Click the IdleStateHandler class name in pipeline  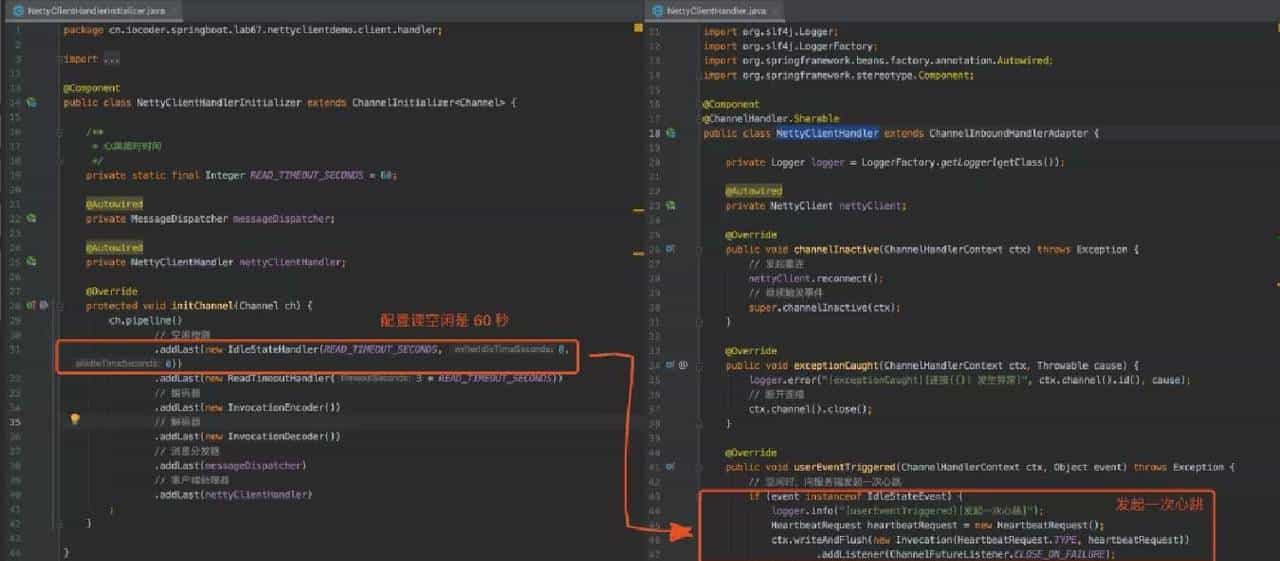coord(273,349)
